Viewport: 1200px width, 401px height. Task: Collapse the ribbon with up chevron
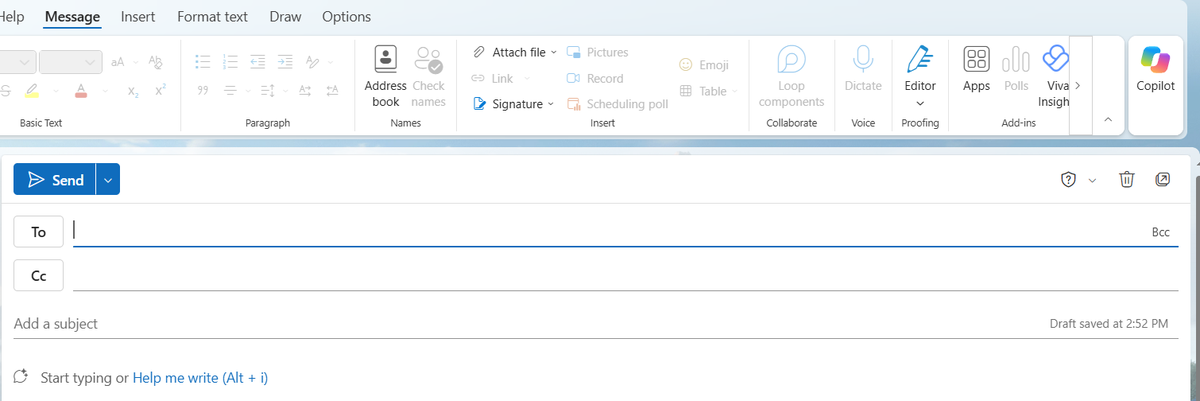click(x=1107, y=120)
